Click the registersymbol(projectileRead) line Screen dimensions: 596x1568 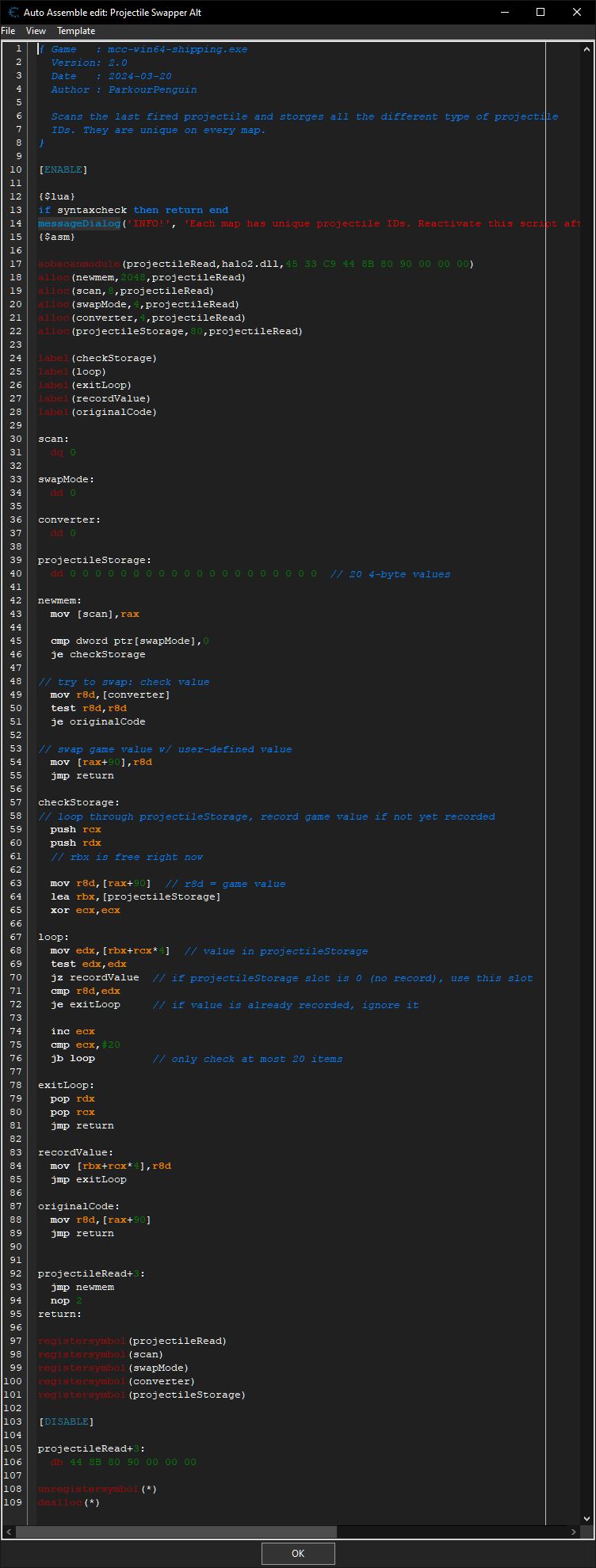click(x=132, y=1342)
